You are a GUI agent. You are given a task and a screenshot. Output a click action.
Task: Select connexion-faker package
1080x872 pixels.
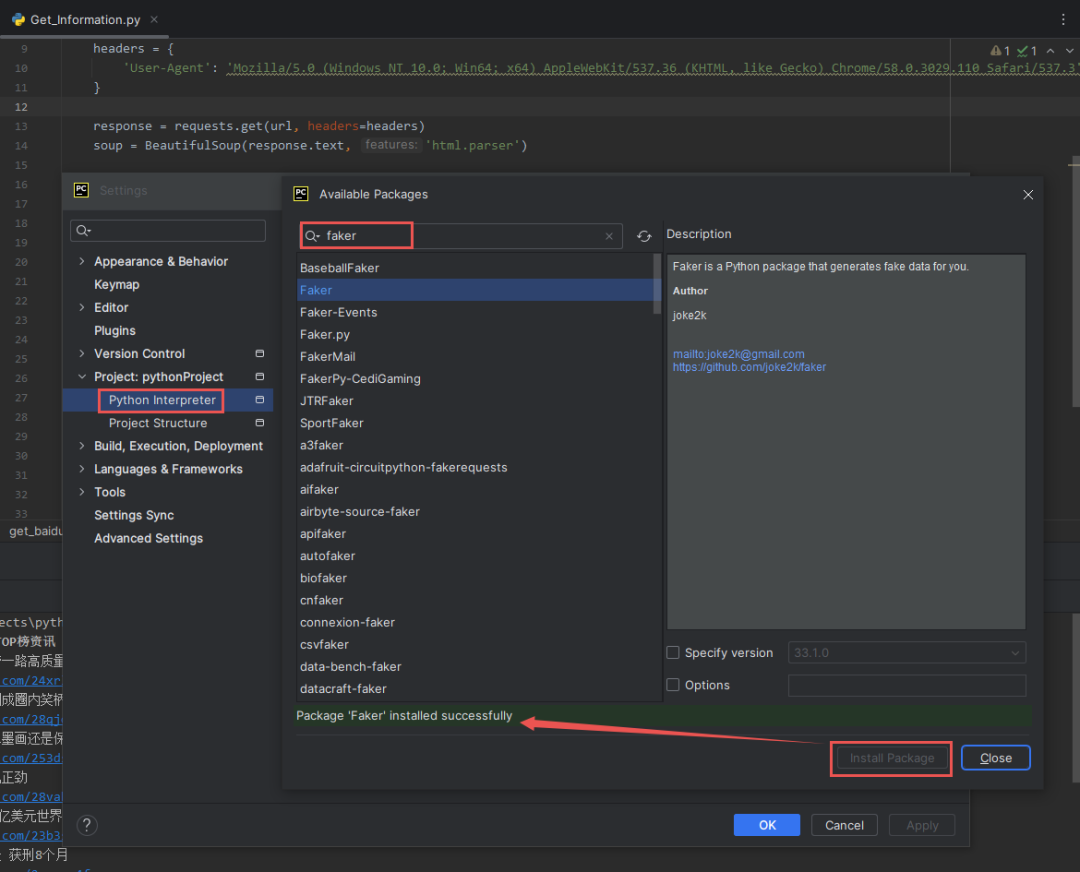point(476,622)
